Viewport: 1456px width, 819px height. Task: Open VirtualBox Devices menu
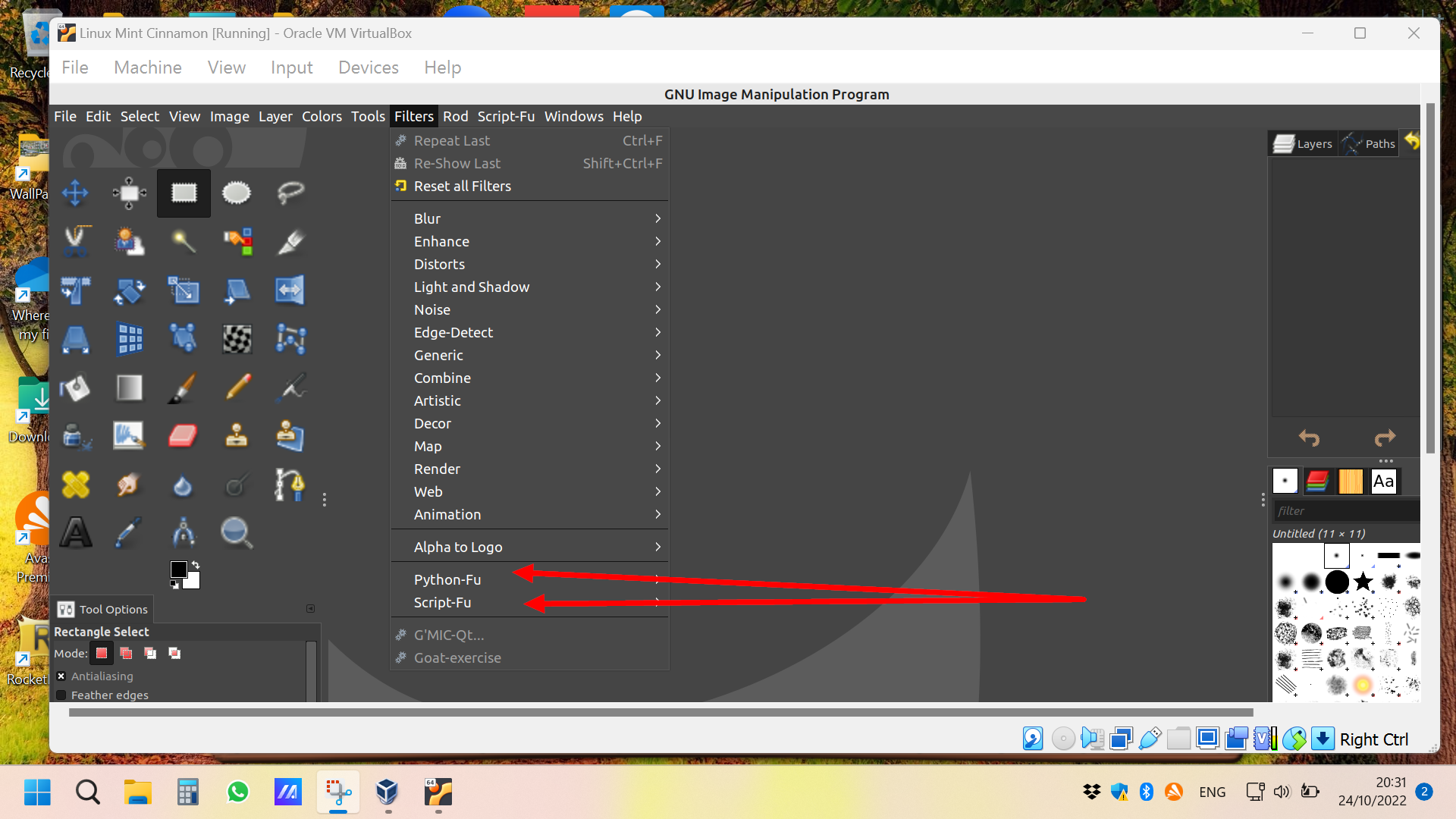[368, 67]
